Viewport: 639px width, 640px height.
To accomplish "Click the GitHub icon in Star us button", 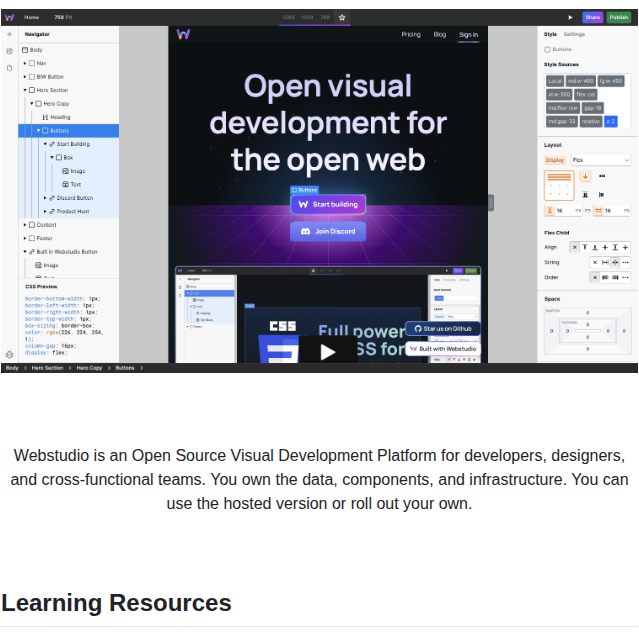I will (x=417, y=329).
